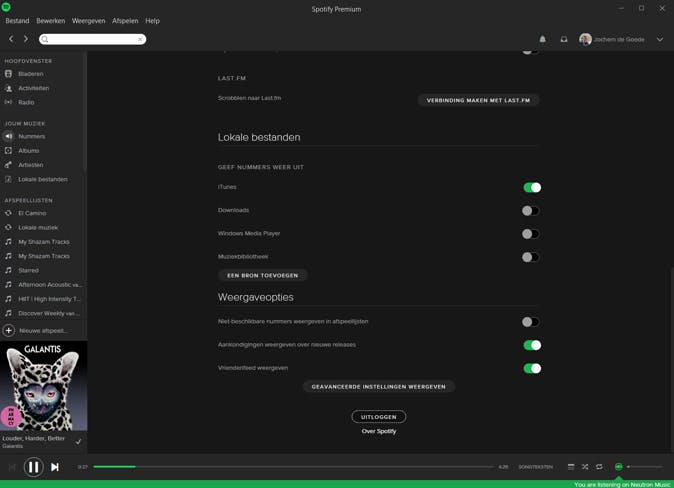The width and height of the screenshot is (674, 488).
Task: Open Weergeven menu
Action: click(x=88, y=21)
